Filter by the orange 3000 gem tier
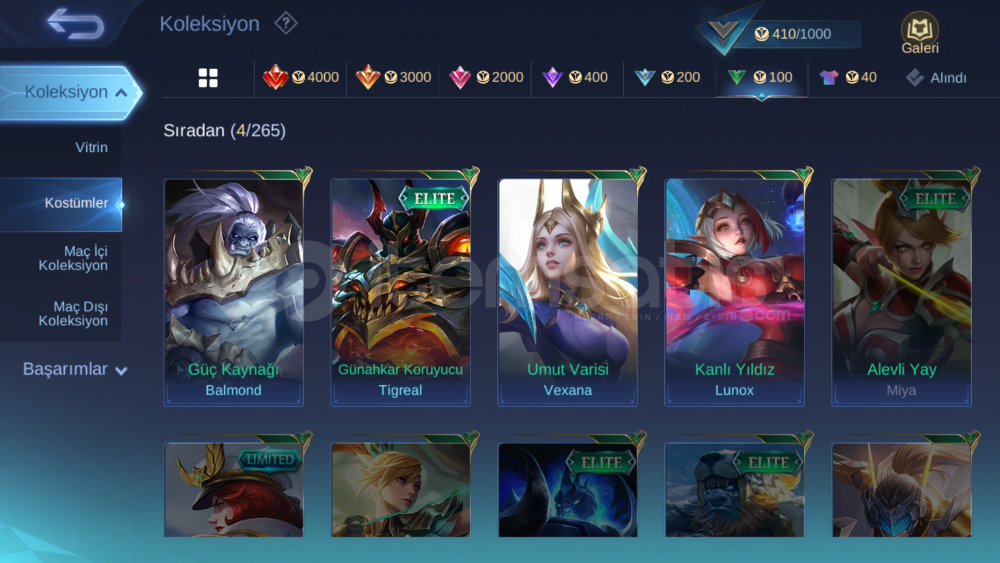This screenshot has height=563, width=1000. tap(393, 77)
